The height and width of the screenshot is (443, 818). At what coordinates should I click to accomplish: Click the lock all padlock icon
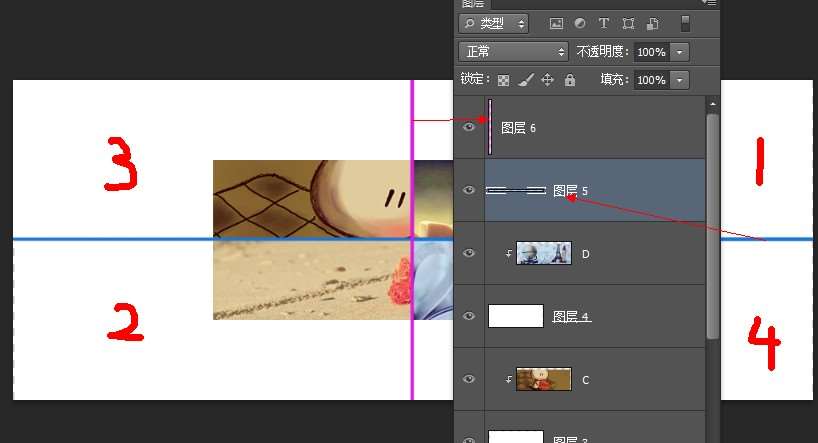[x=570, y=80]
